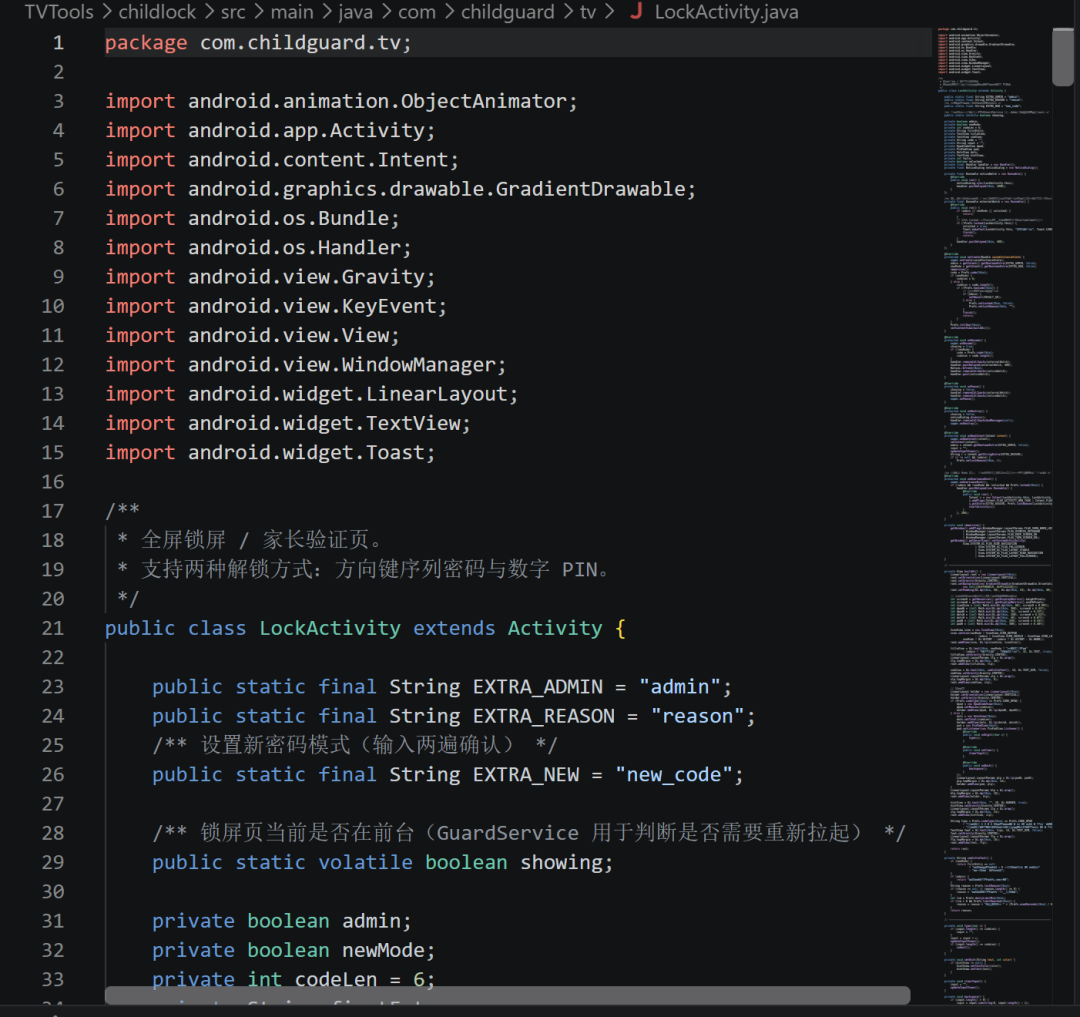Screen dimensions: 1080x1017
Task: Click the Java file icon in breadcrumb
Action: pyautogui.click(x=636, y=11)
